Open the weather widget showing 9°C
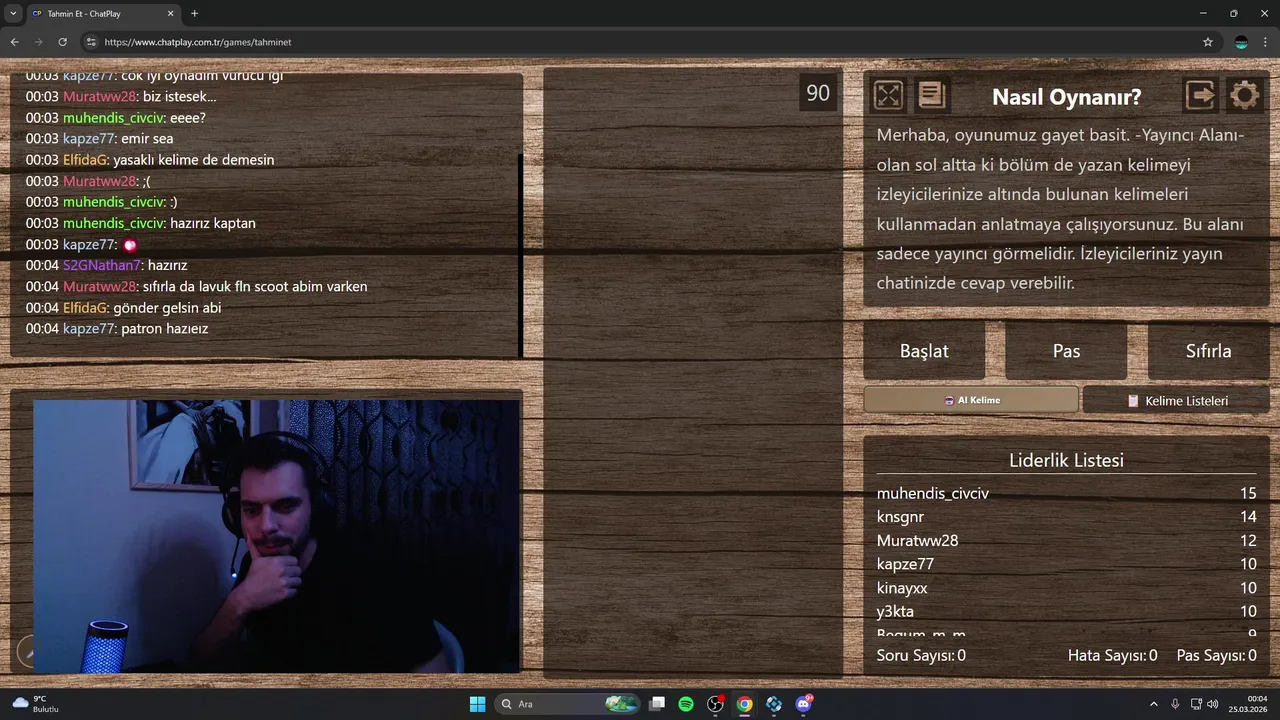Image resolution: width=1280 pixels, height=720 pixels. pyautogui.click(x=36, y=704)
